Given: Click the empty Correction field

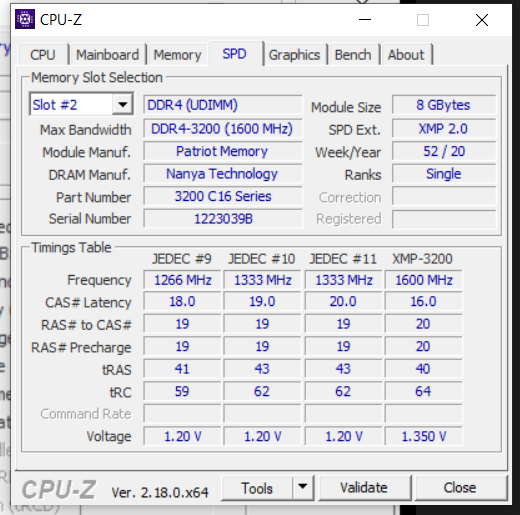Looking at the screenshot, I should (444, 196).
